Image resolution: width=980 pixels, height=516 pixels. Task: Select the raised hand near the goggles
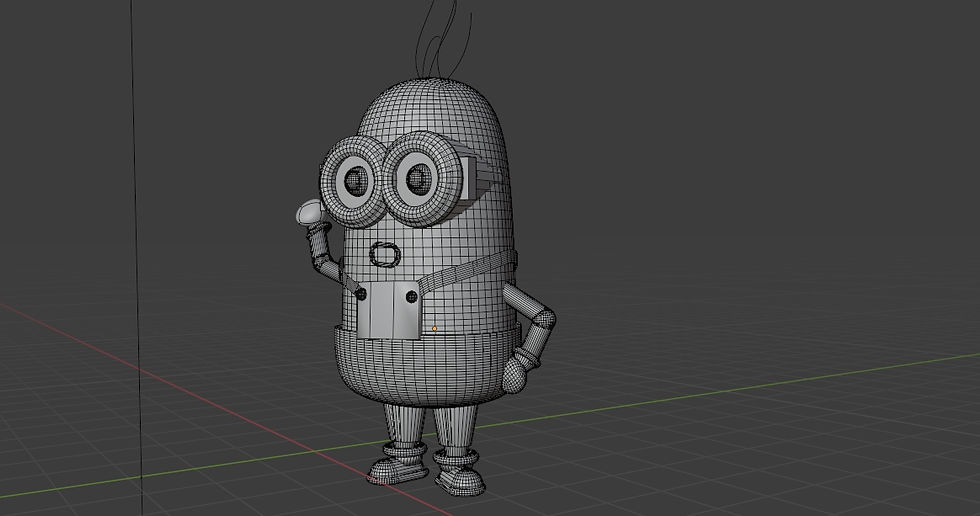(x=310, y=213)
